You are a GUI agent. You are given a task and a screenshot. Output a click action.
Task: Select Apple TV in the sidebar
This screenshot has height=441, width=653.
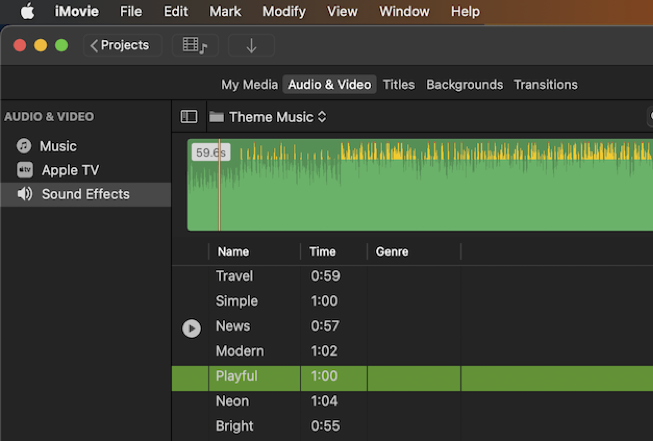click(x=70, y=170)
